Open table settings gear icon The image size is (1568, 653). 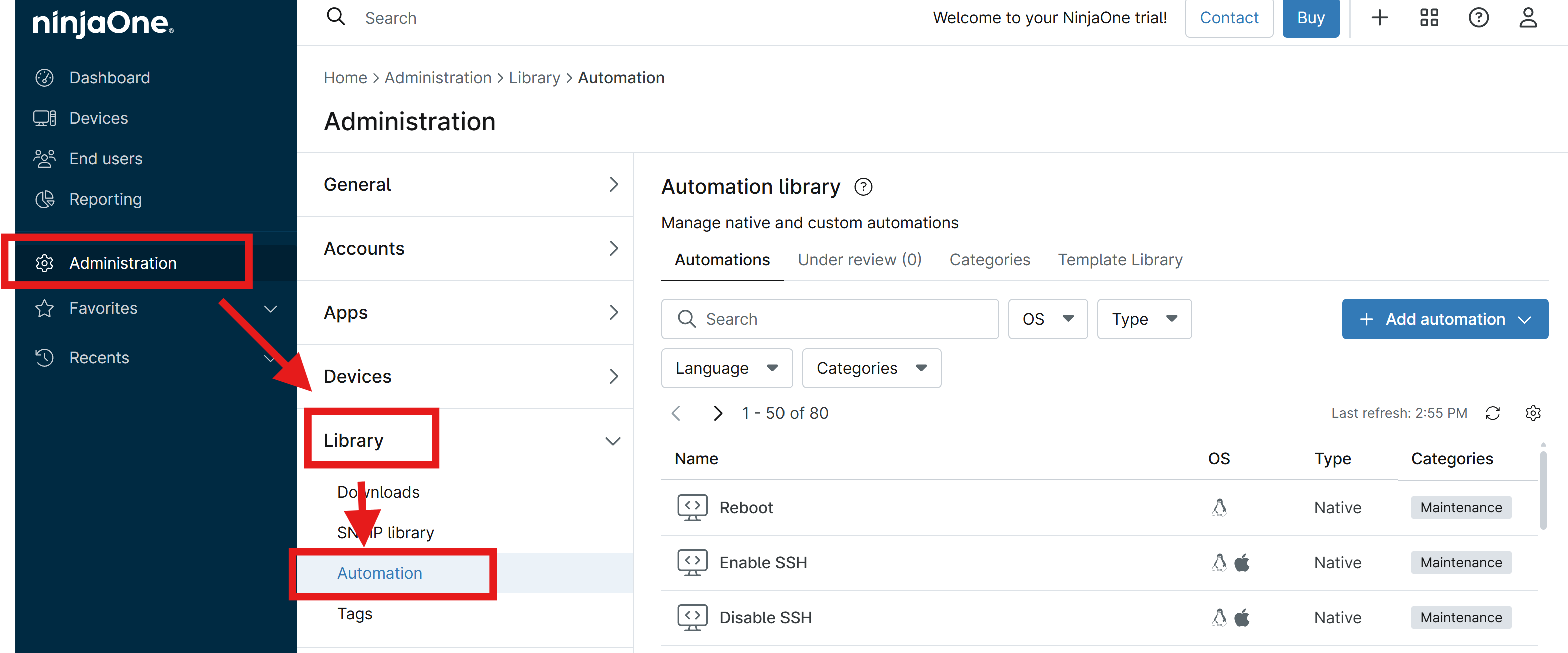pos(1533,414)
